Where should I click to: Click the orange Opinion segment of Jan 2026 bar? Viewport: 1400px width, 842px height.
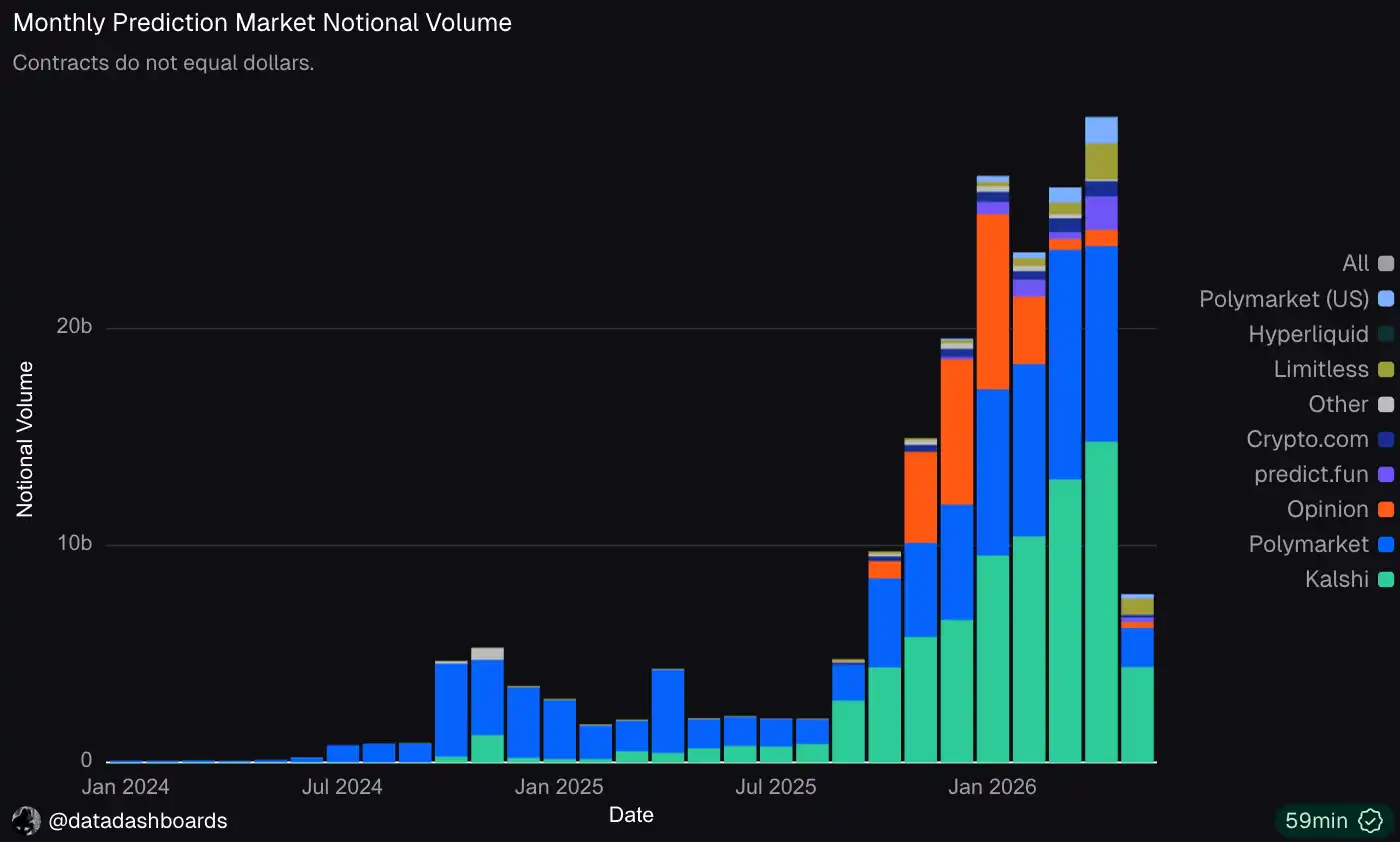993,301
